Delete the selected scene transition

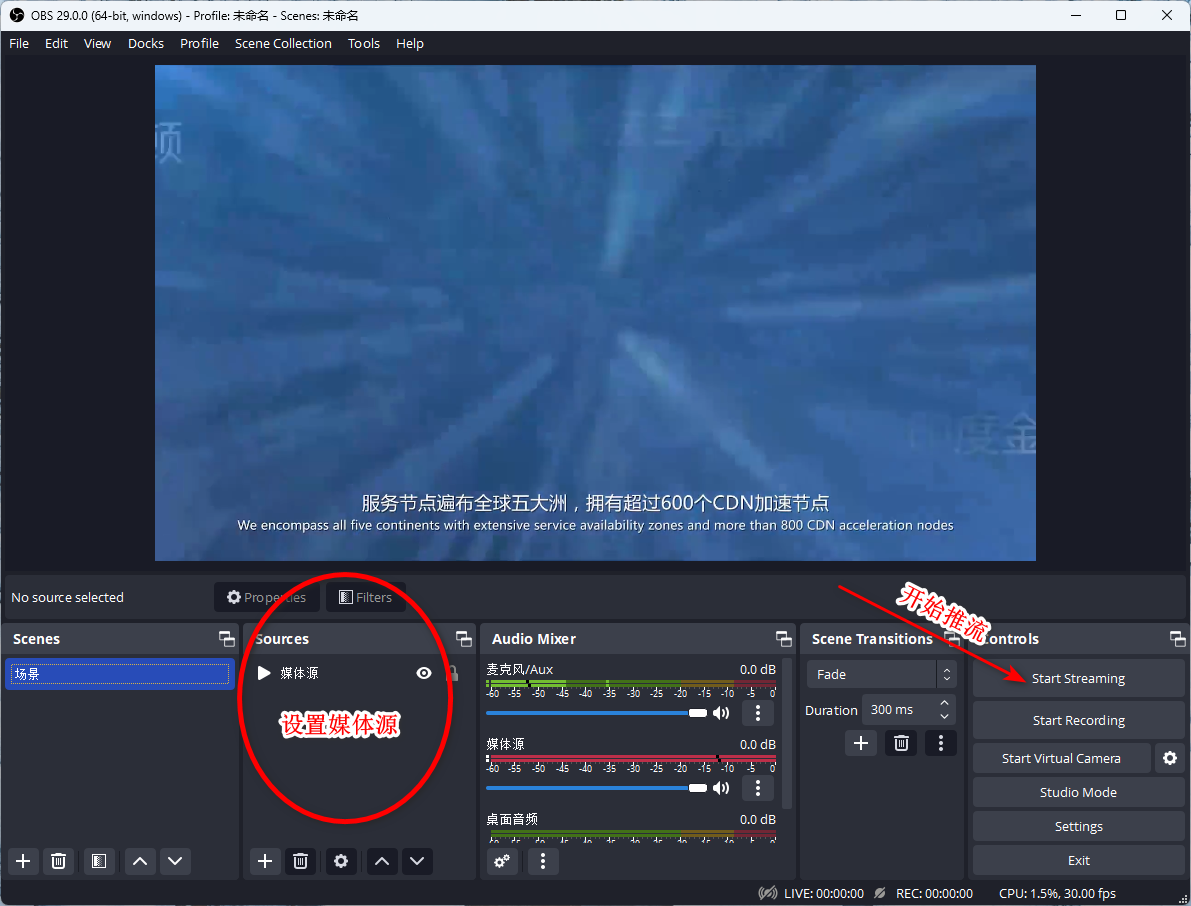coord(901,742)
